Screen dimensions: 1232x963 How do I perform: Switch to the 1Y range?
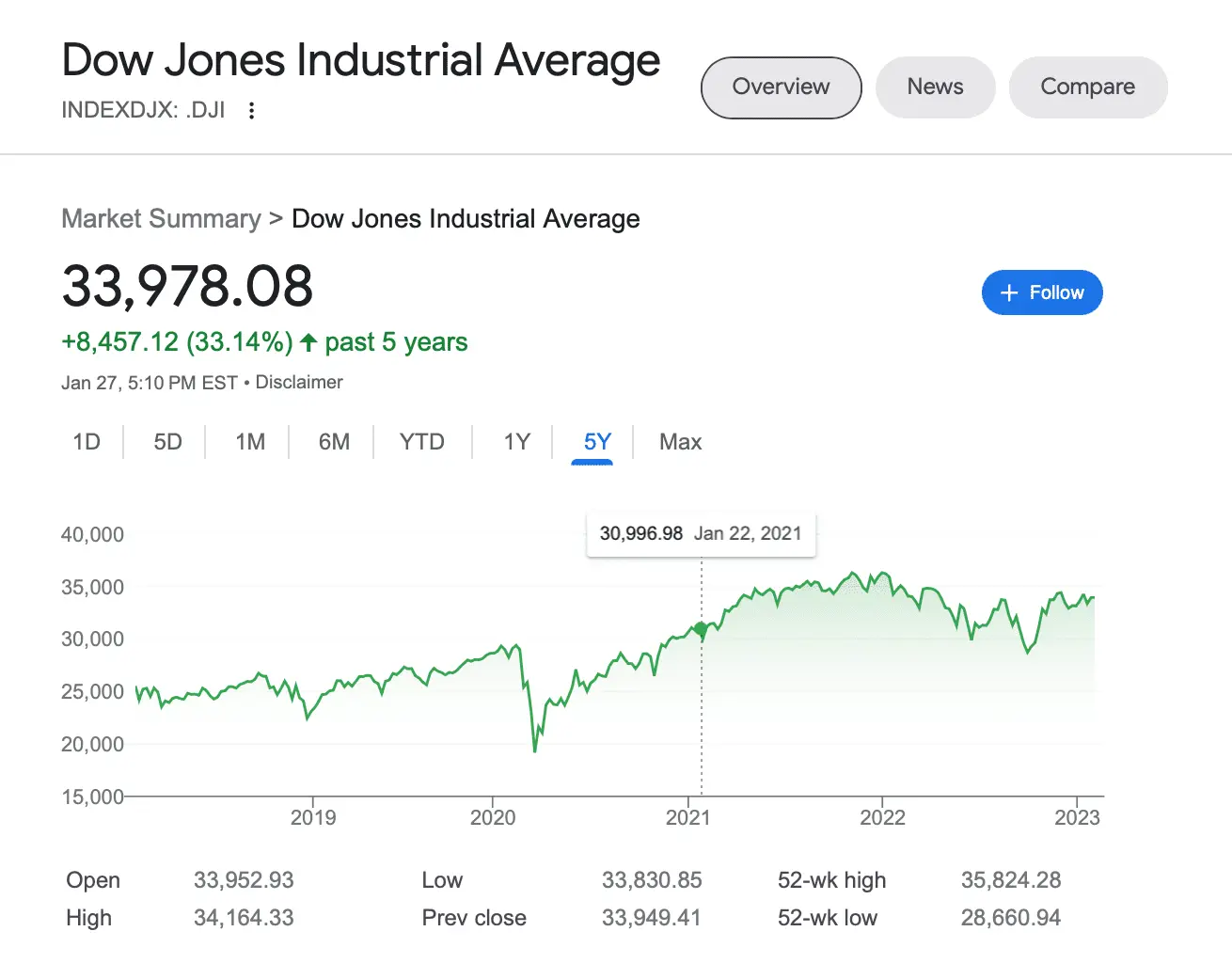tap(517, 442)
